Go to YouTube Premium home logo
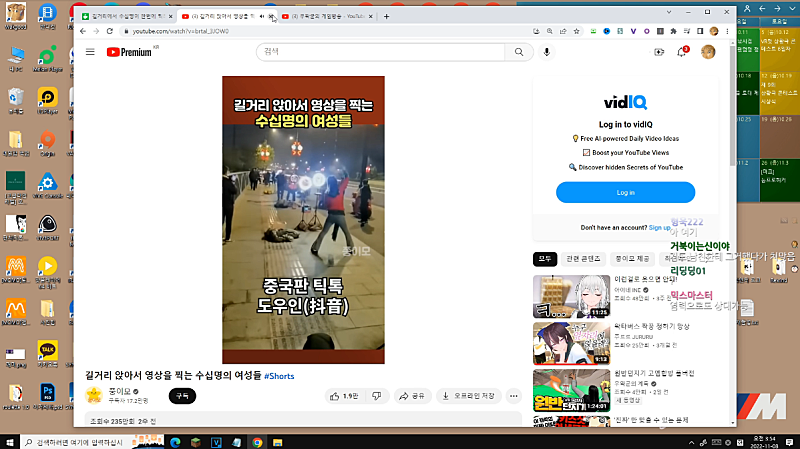The width and height of the screenshot is (800, 449). tap(130, 52)
